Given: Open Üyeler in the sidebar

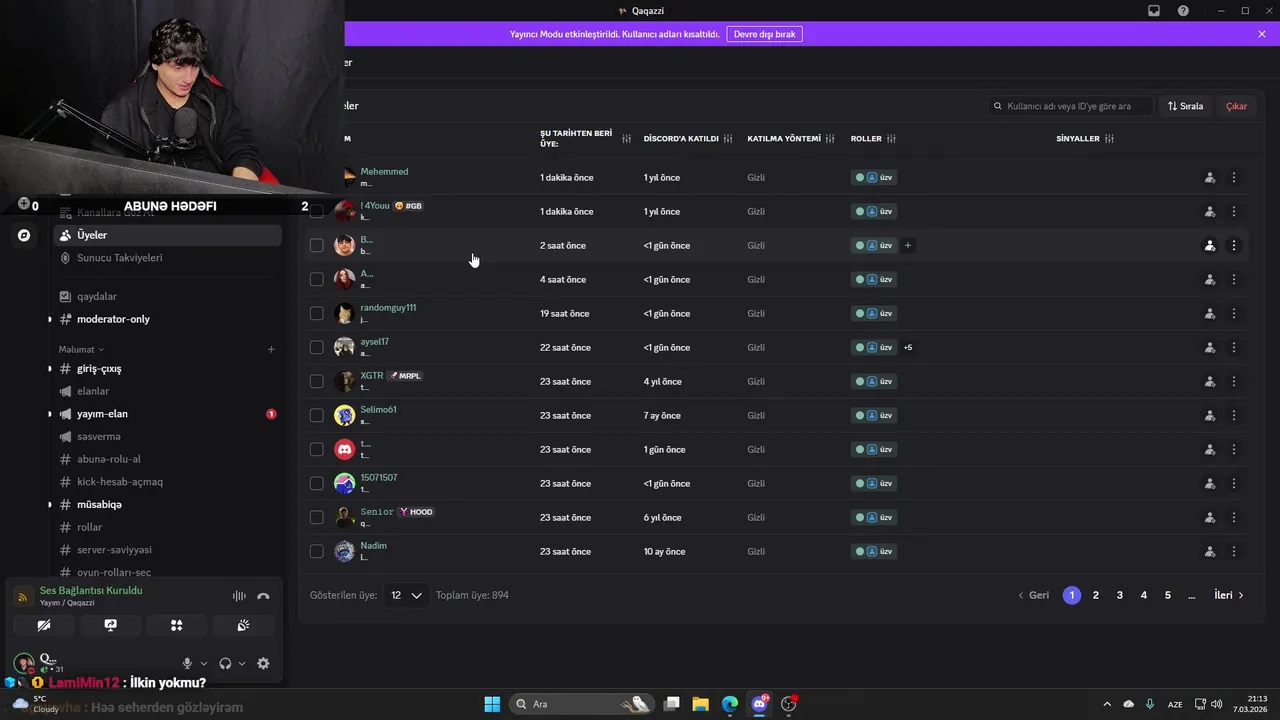Looking at the screenshot, I should [x=167, y=235].
